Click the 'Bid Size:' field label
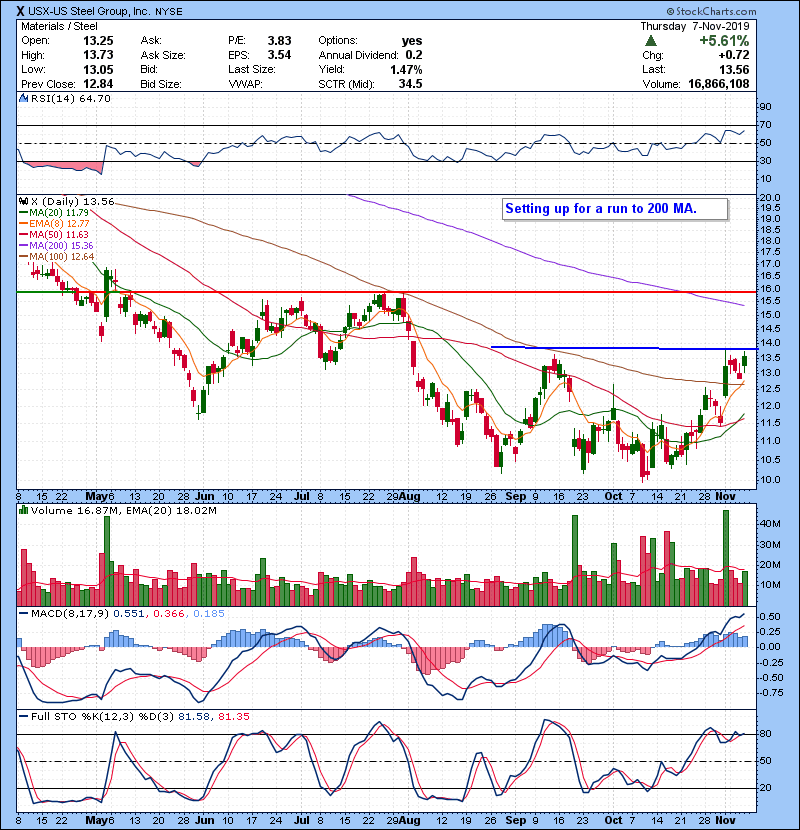The image size is (800, 830). 160,84
